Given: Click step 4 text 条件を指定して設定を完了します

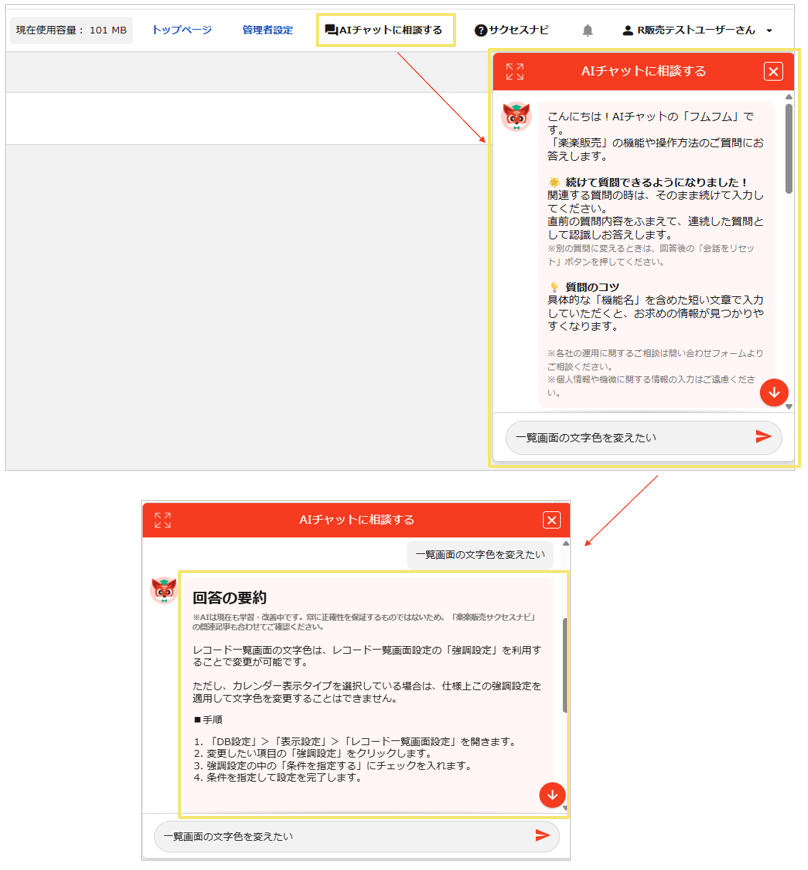Looking at the screenshot, I should 277,778.
